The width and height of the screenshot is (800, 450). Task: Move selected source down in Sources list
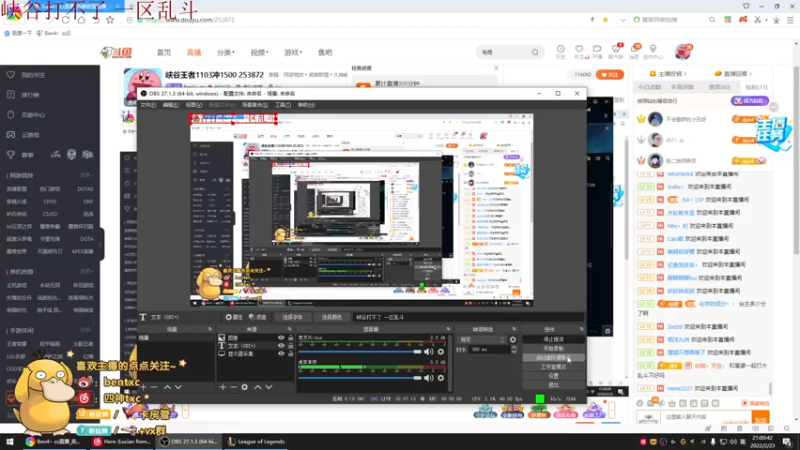(x=268, y=387)
